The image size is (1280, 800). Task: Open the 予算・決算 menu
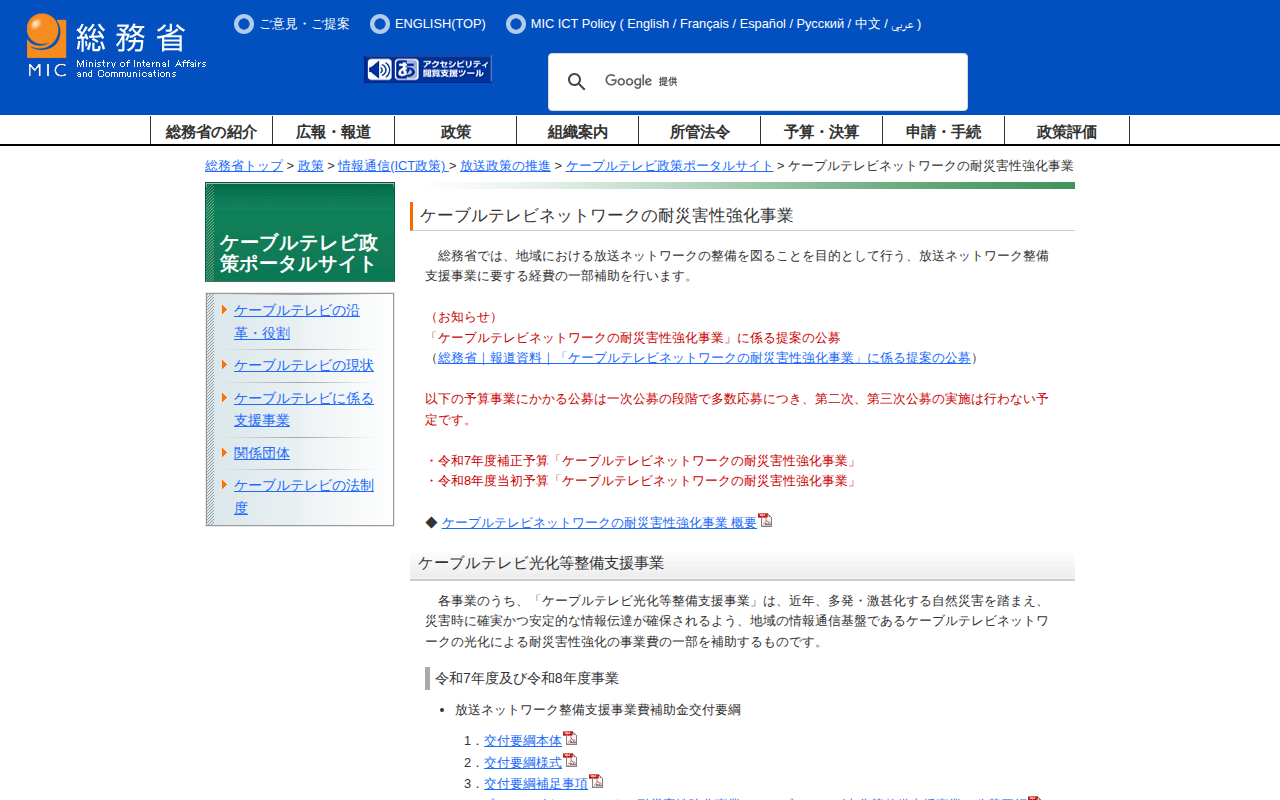click(821, 131)
